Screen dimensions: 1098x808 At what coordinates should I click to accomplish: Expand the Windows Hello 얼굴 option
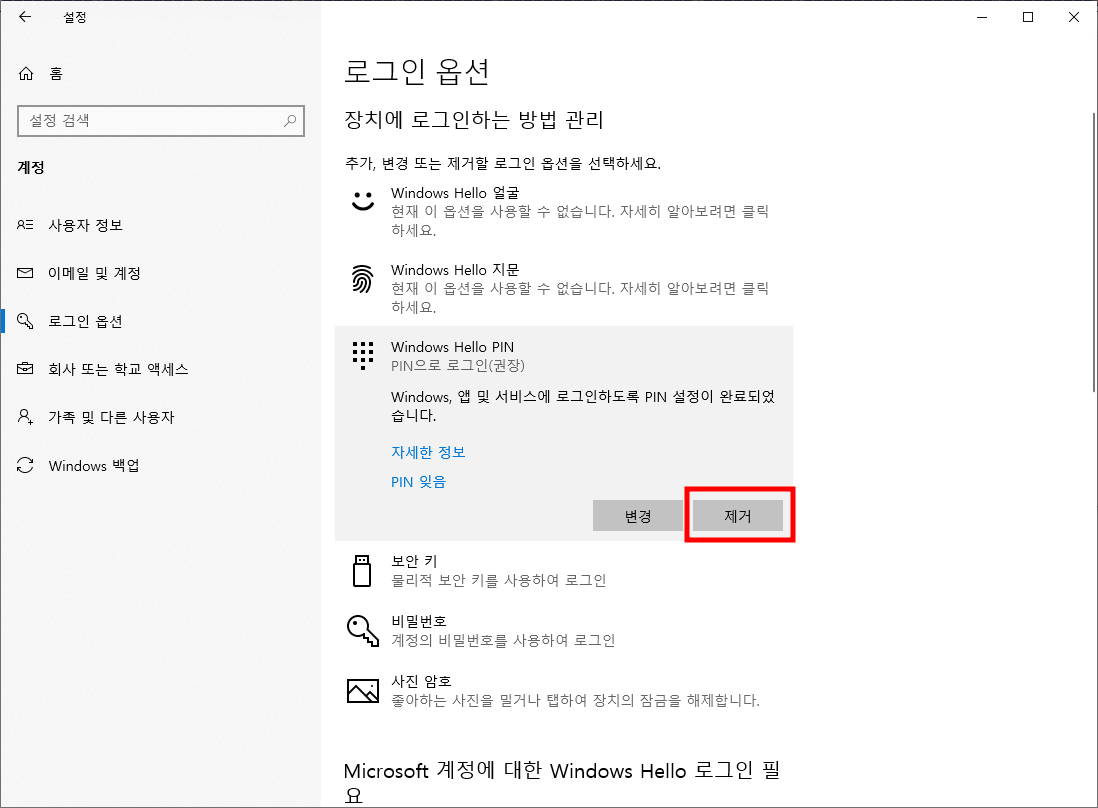click(x=564, y=211)
